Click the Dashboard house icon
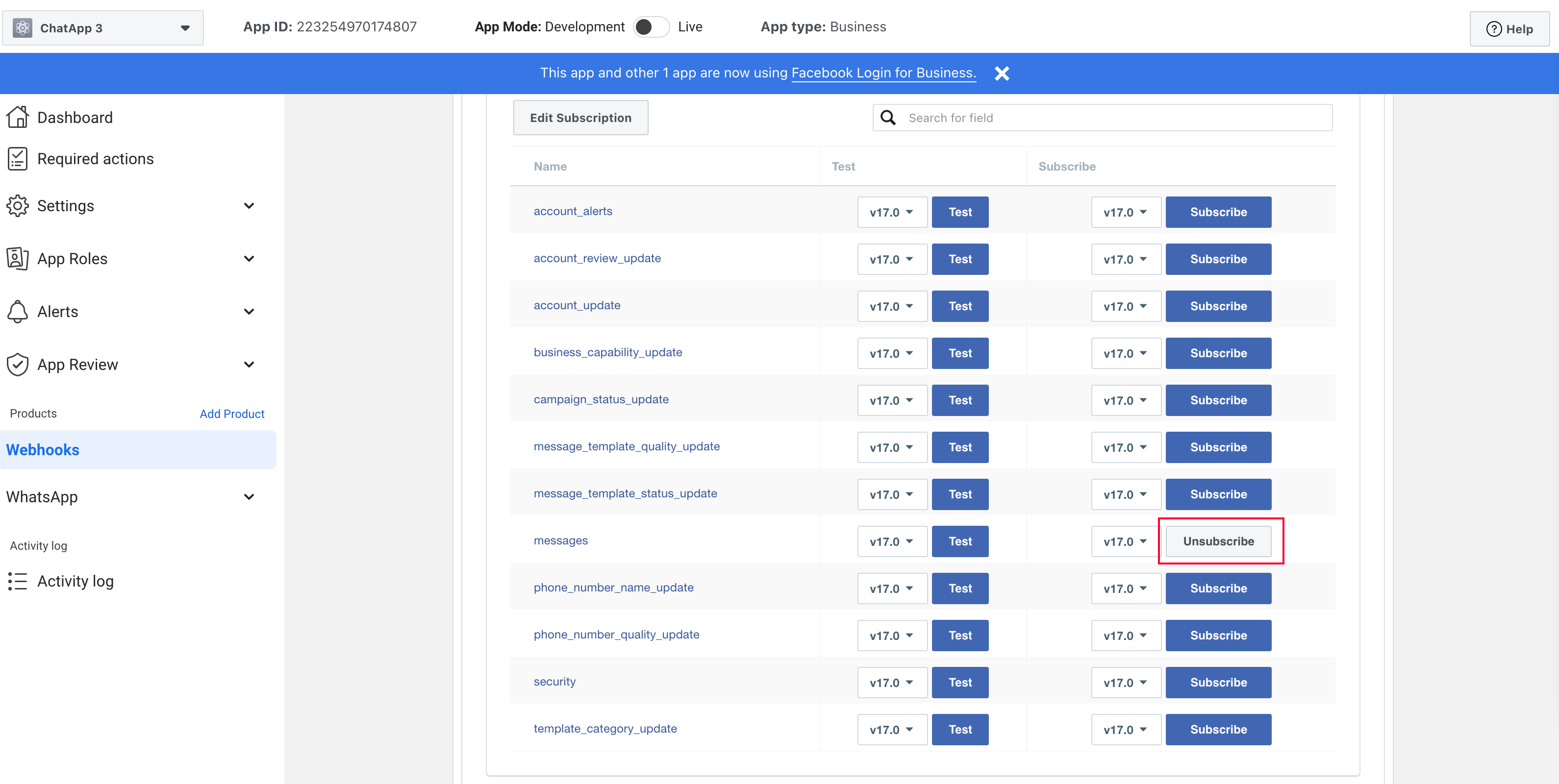 pos(18,118)
